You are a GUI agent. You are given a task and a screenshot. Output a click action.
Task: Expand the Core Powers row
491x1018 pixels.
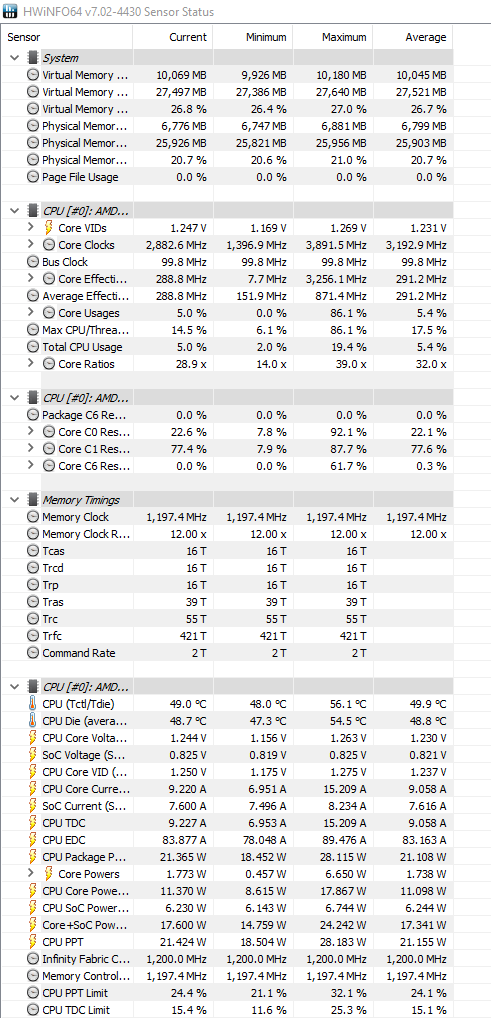[x=31, y=874]
